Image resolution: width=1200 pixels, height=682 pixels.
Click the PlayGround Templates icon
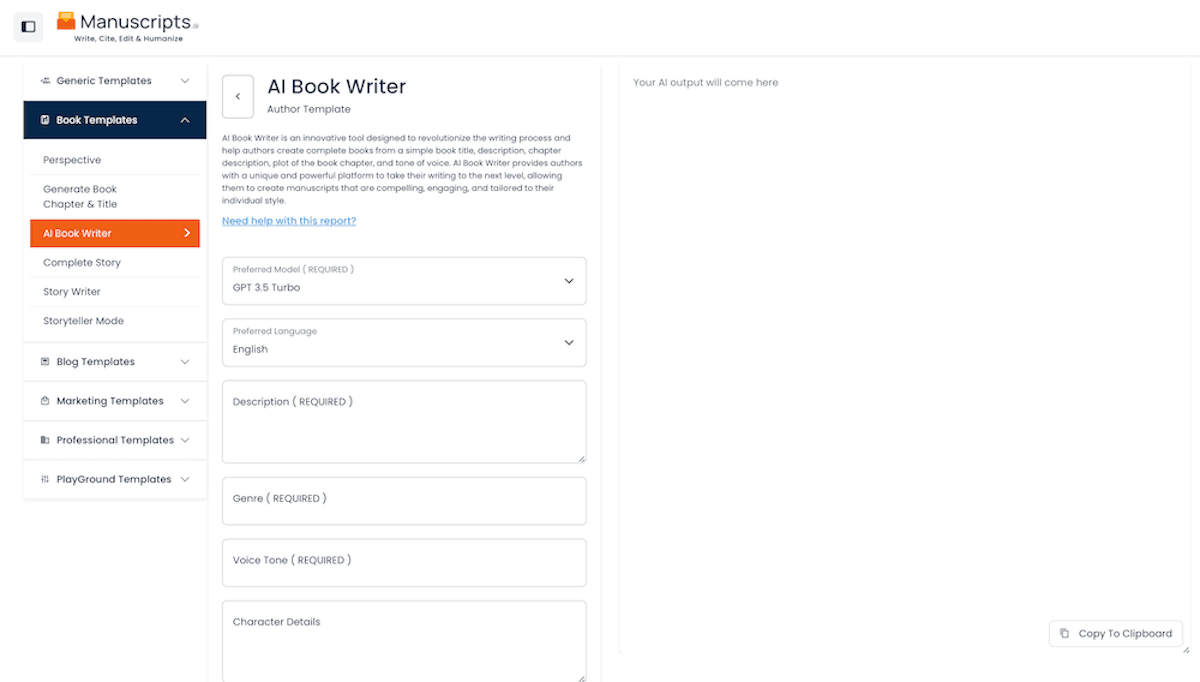tap(45, 480)
